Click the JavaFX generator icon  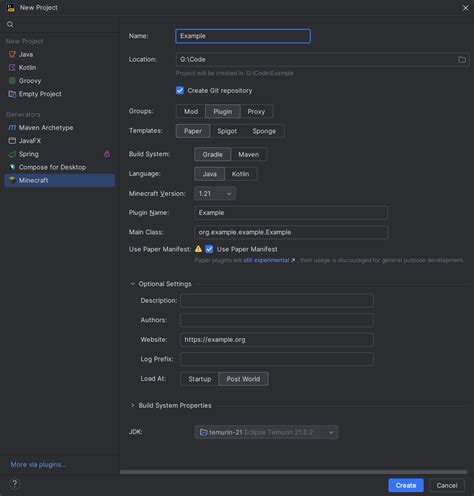pyautogui.click(x=12, y=141)
